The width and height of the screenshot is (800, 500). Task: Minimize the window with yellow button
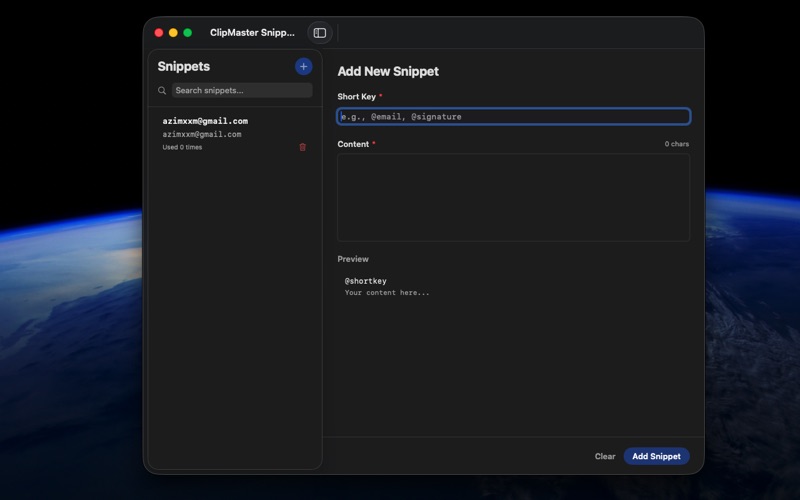[x=173, y=33]
